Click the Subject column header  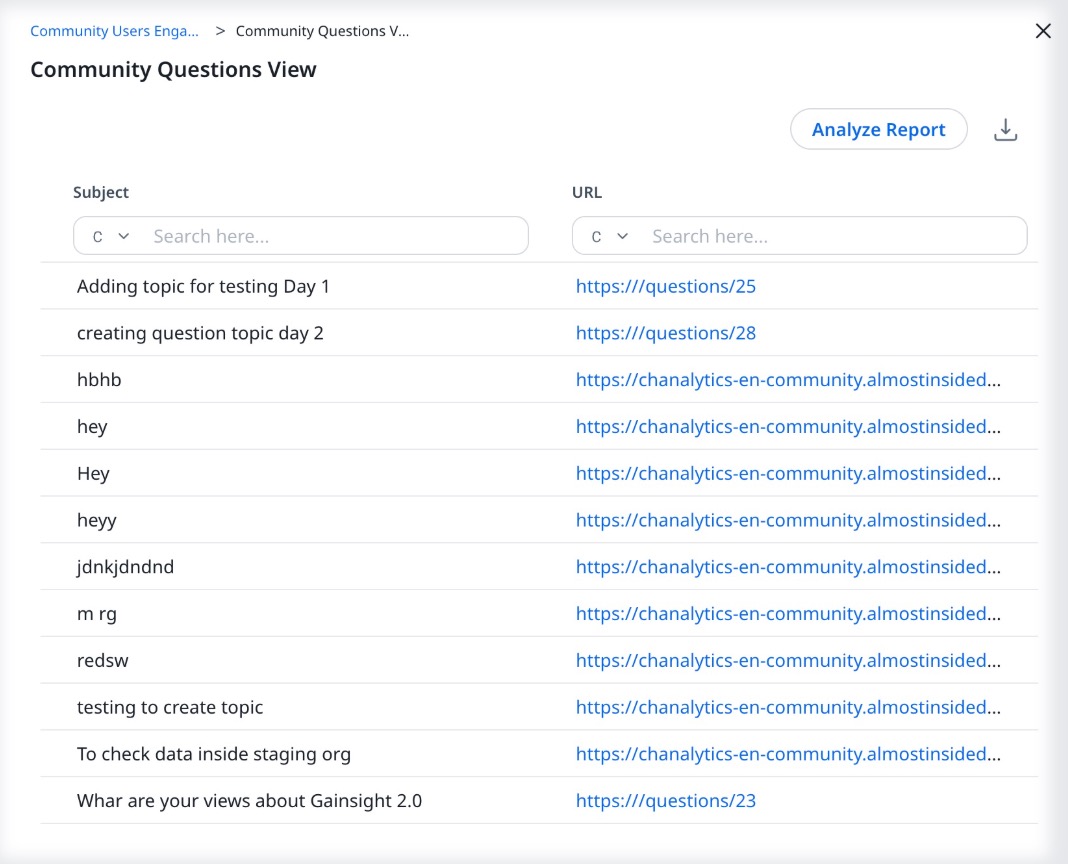(101, 192)
